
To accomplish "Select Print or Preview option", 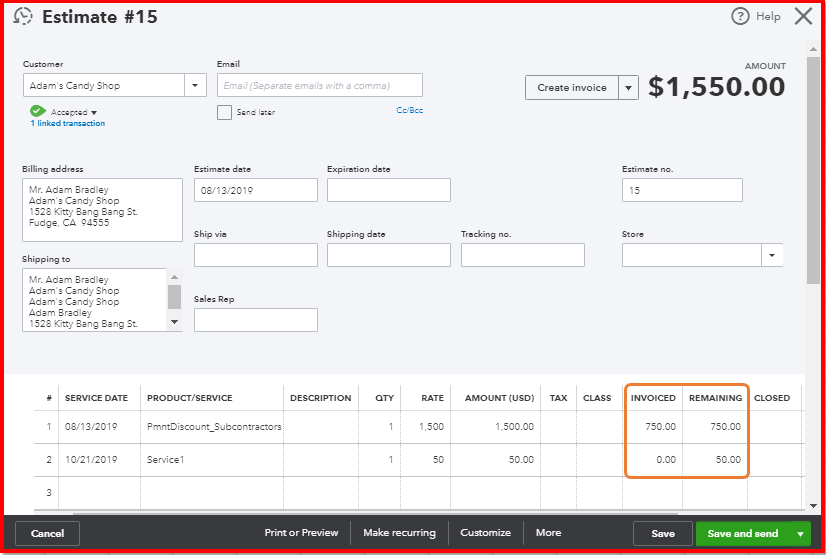I will coord(301,533).
